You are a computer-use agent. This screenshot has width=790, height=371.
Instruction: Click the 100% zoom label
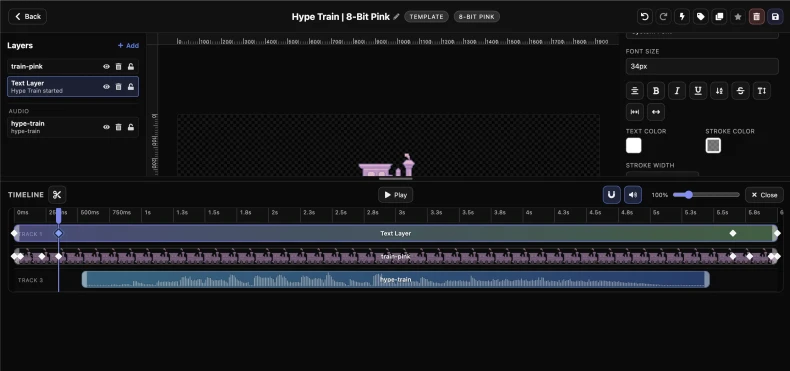point(660,195)
